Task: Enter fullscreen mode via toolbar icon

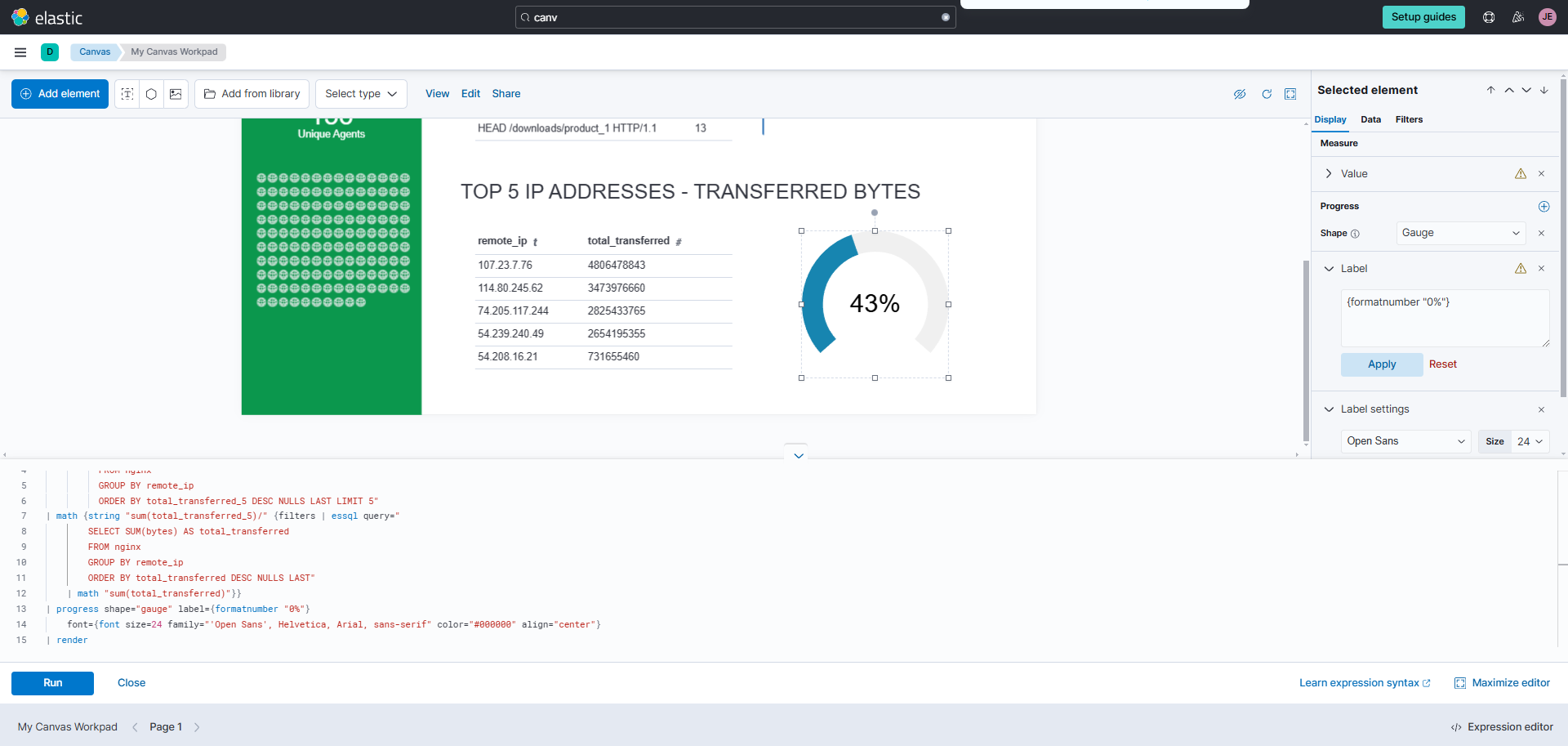Action: (1290, 94)
